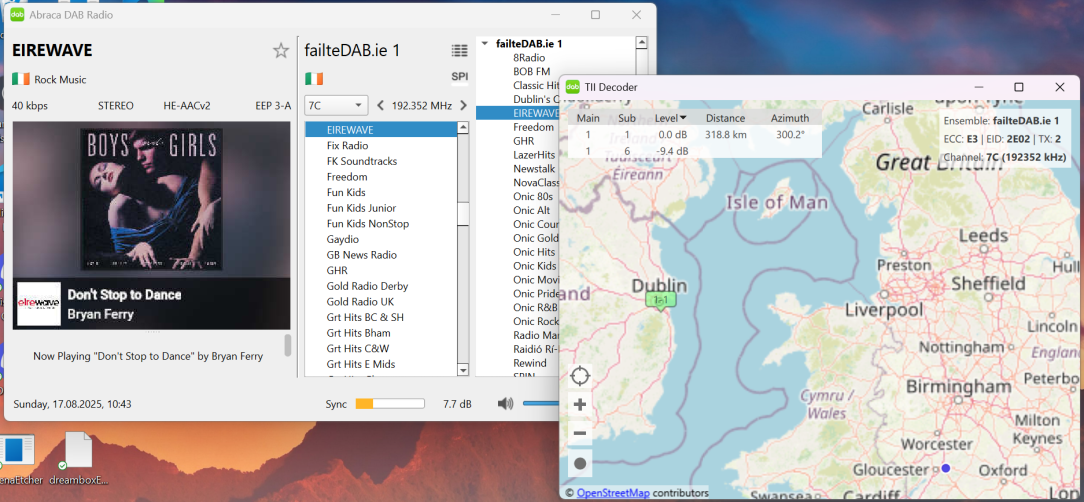This screenshot has height=502, width=1084.
Task: Open the OpenStreetMap attribution link
Action: pyautogui.click(x=613, y=493)
